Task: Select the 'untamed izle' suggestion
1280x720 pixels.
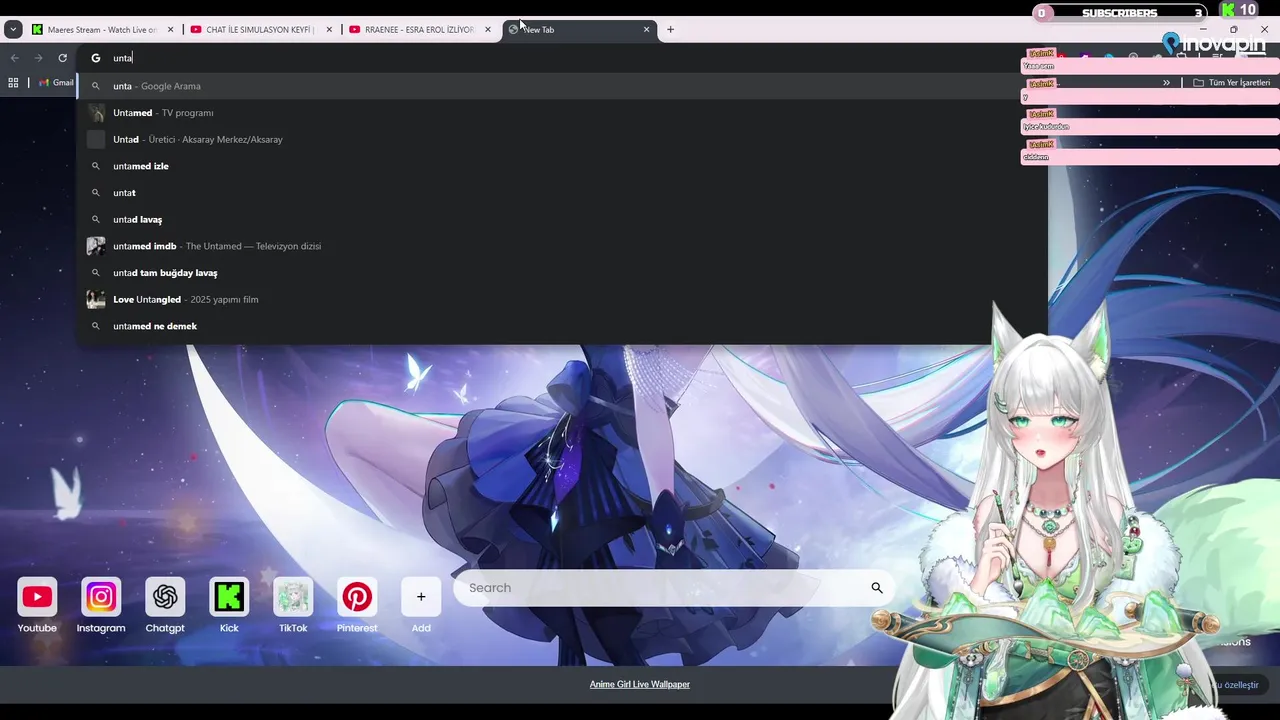Action: point(562,166)
